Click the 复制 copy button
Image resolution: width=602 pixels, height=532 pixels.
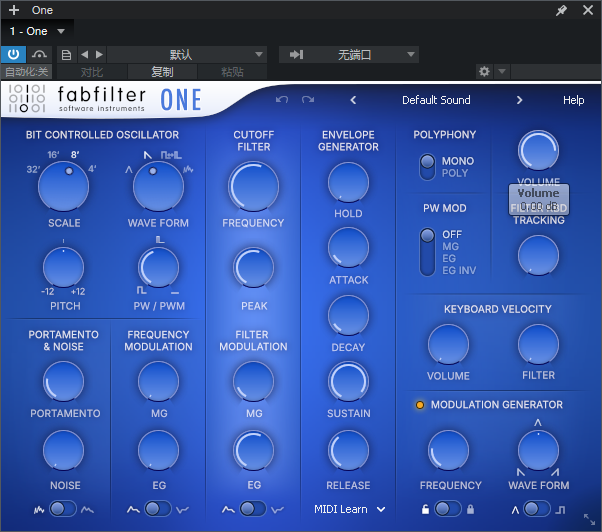pyautogui.click(x=162, y=72)
